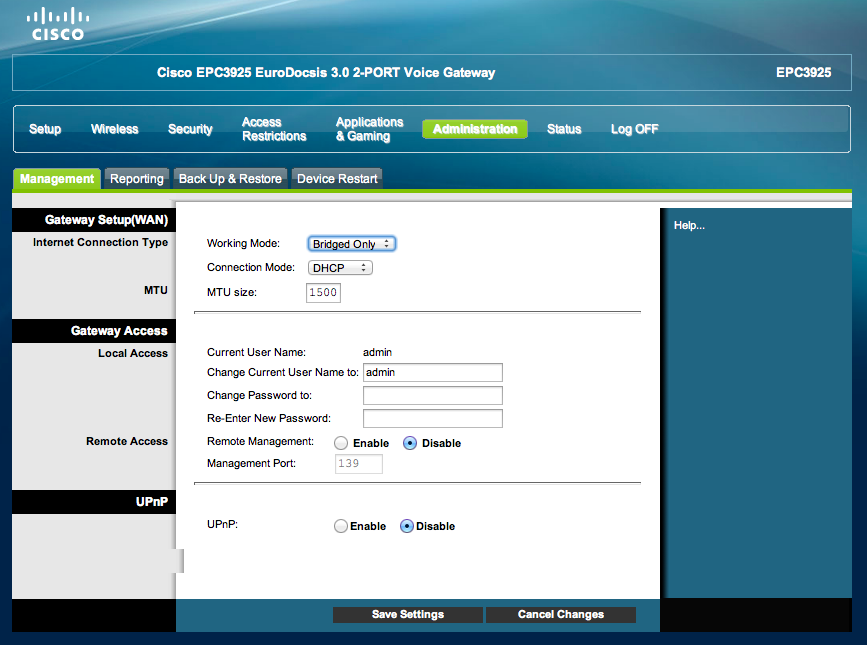Click the Current User Name value admin

point(377,352)
